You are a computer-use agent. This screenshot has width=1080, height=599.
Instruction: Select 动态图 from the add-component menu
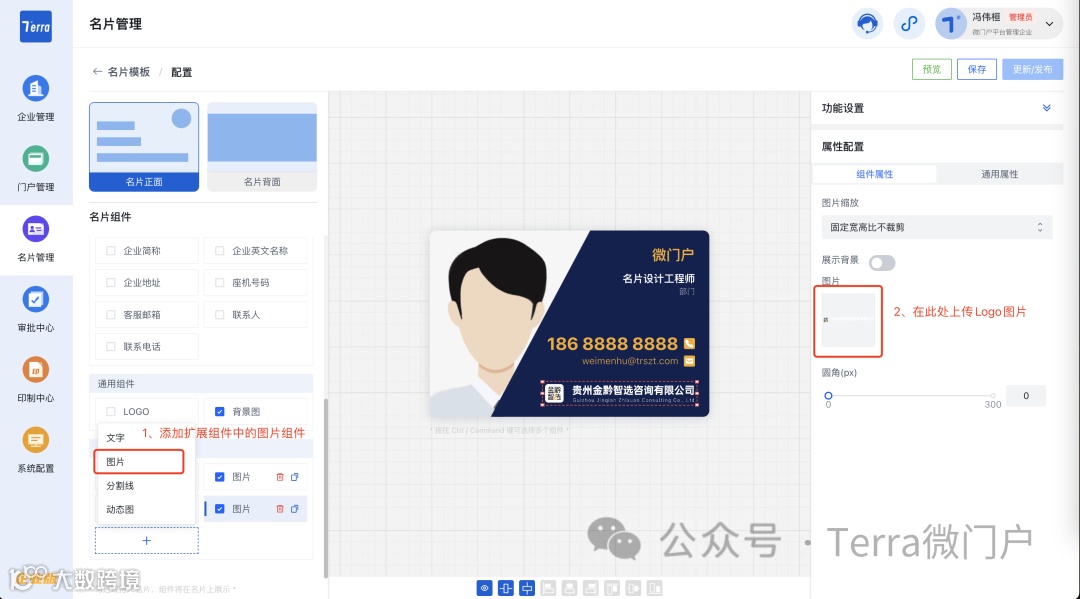coord(145,509)
